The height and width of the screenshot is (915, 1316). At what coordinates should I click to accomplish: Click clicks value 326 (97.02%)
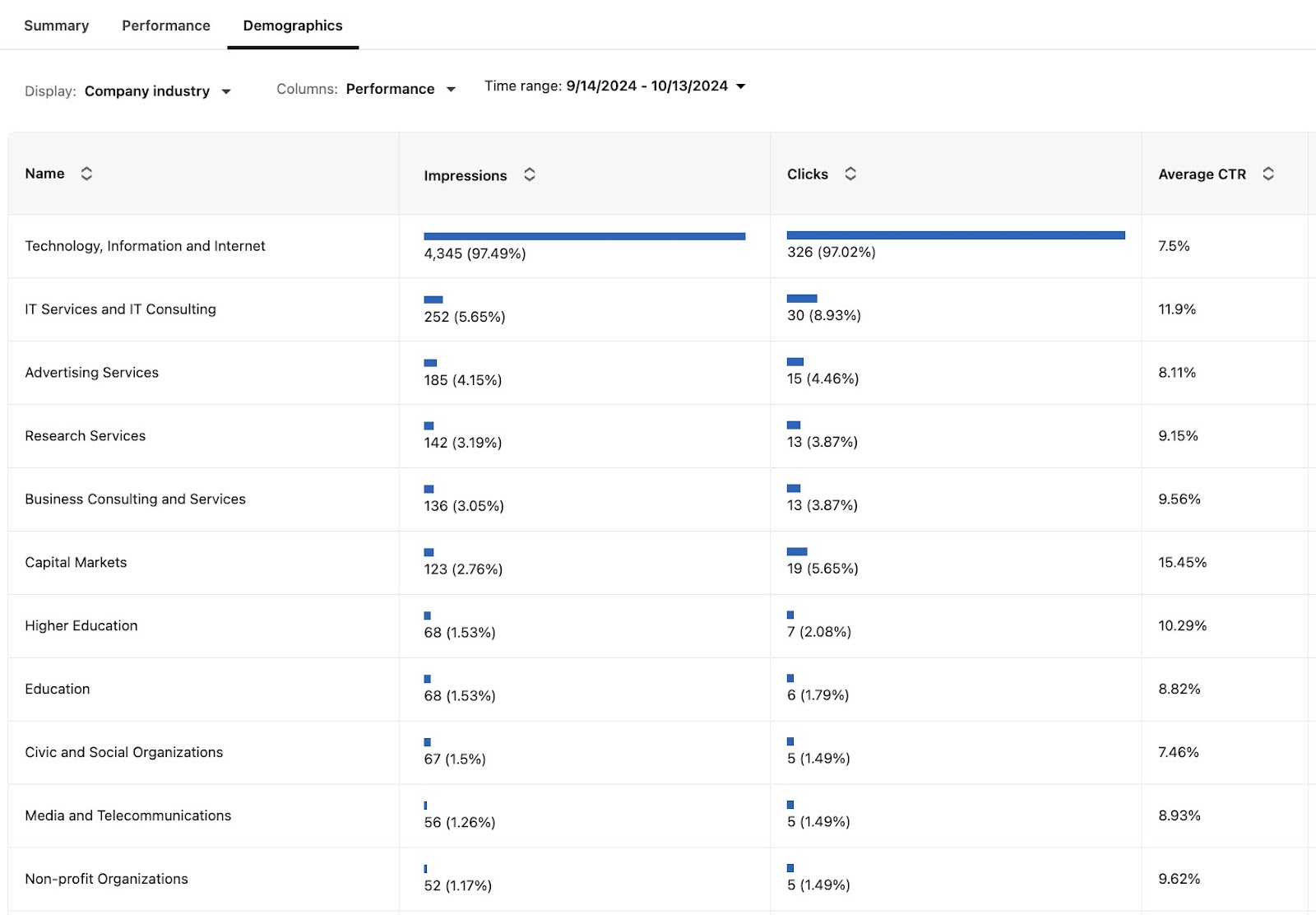(832, 252)
